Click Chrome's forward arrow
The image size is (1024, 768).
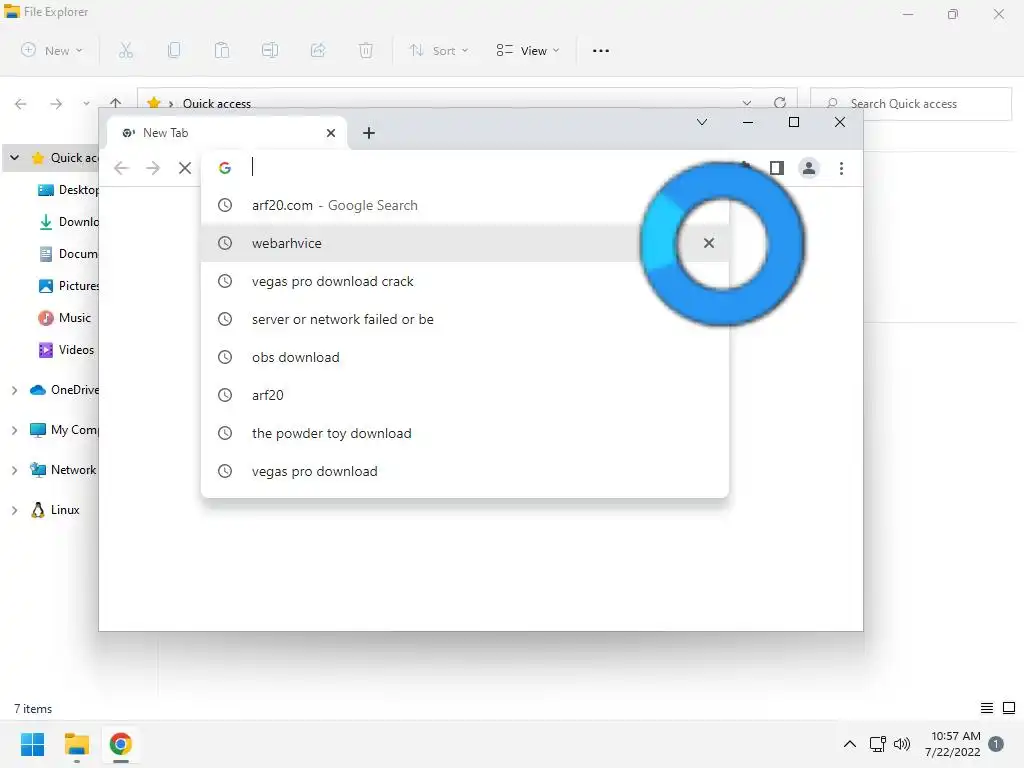[153, 168]
